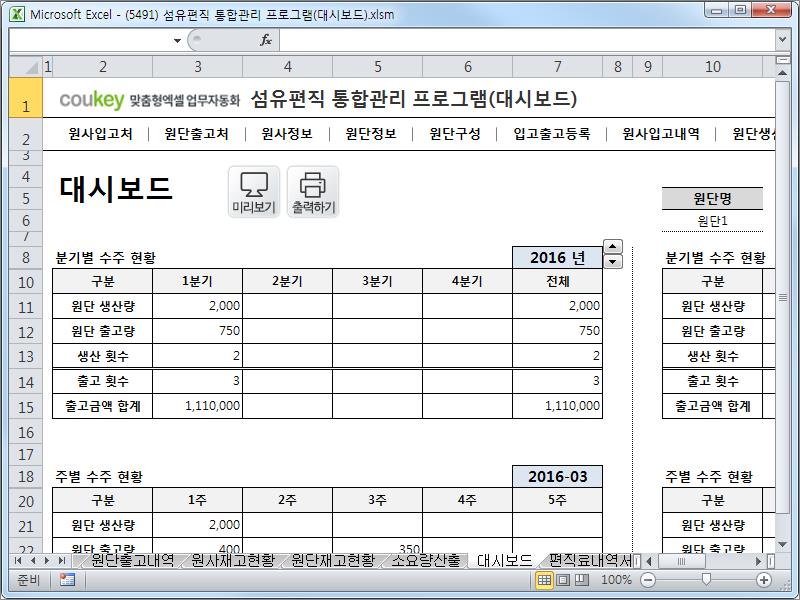Go to last sheet tab arrow

62,561
